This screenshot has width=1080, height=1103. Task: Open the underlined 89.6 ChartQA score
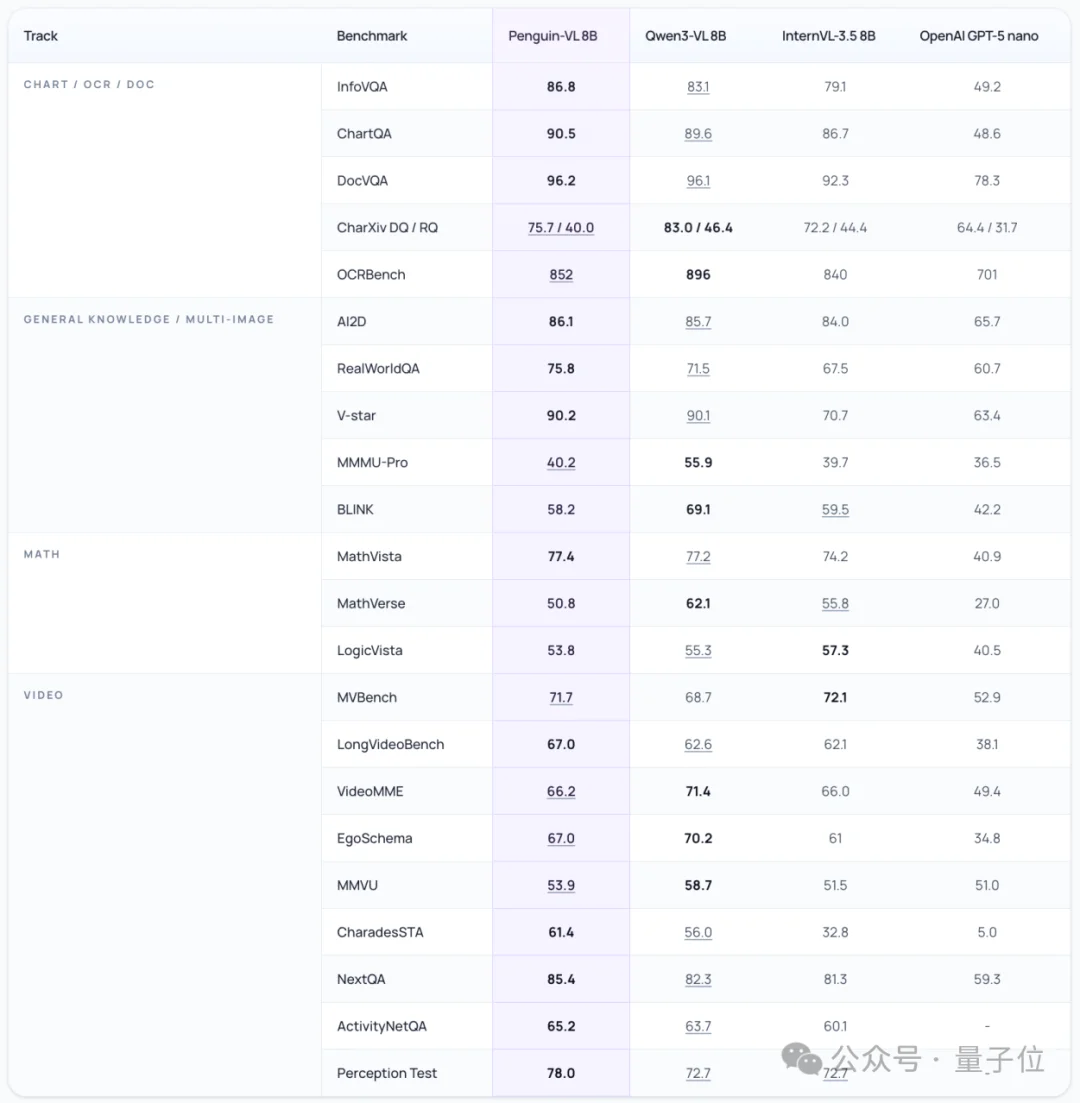pyautogui.click(x=698, y=134)
